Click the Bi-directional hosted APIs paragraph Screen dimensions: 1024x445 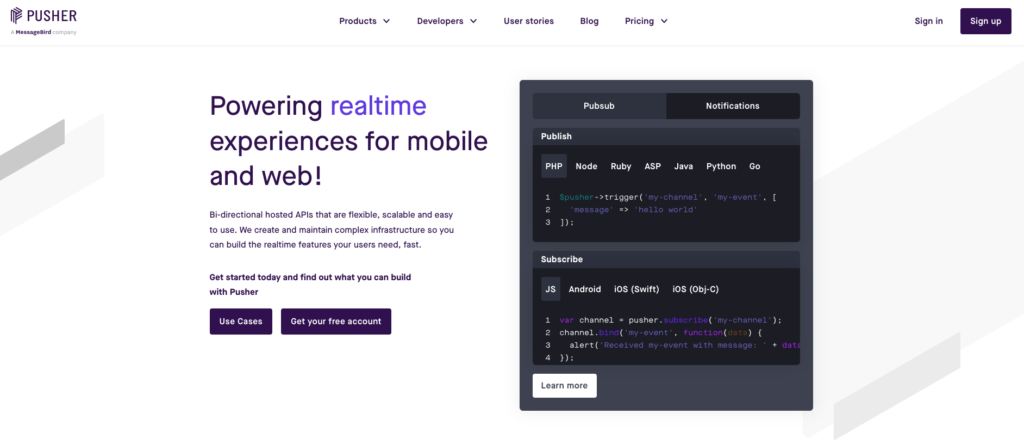tap(332, 230)
